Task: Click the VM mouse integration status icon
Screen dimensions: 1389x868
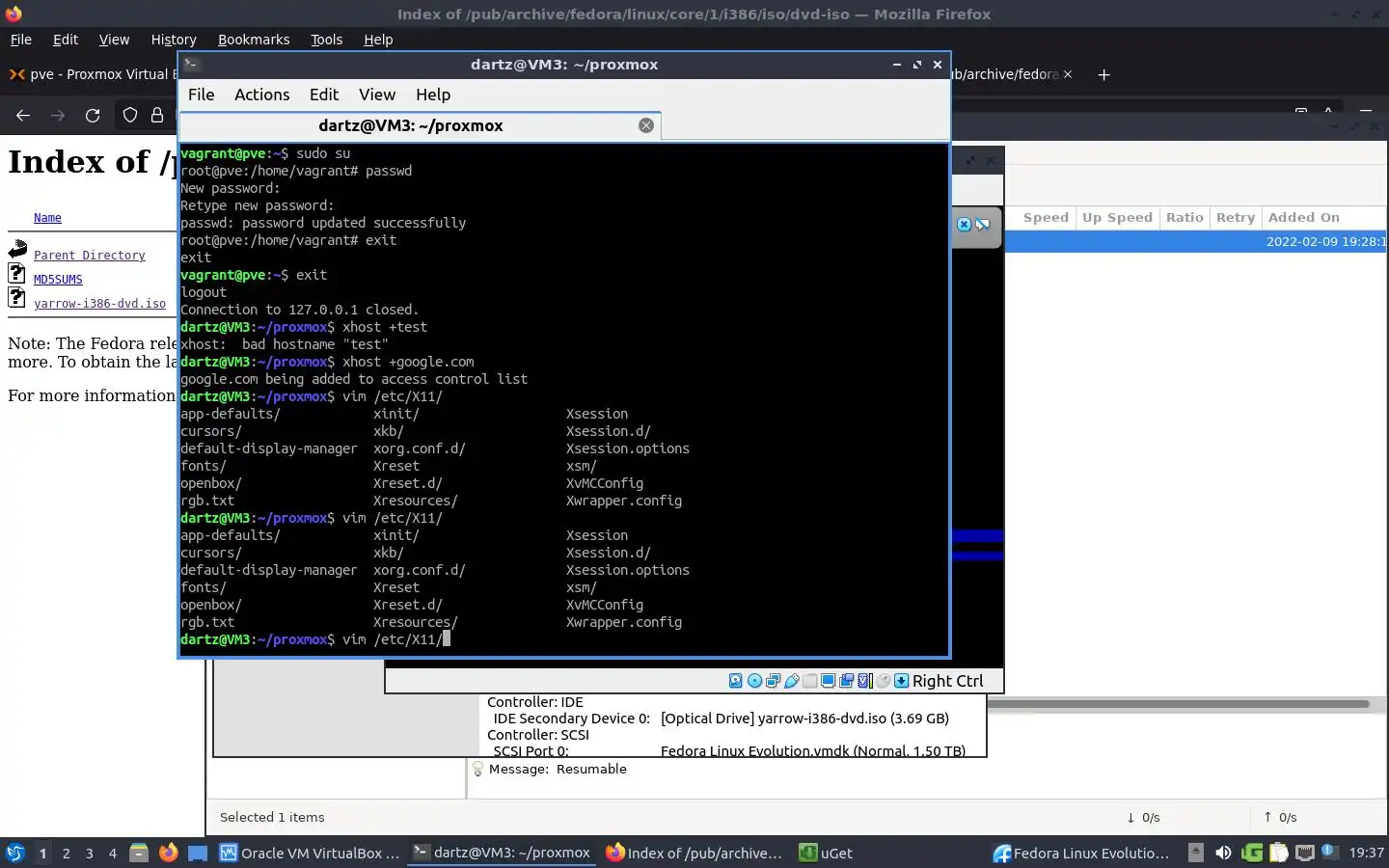Action: (x=883, y=681)
